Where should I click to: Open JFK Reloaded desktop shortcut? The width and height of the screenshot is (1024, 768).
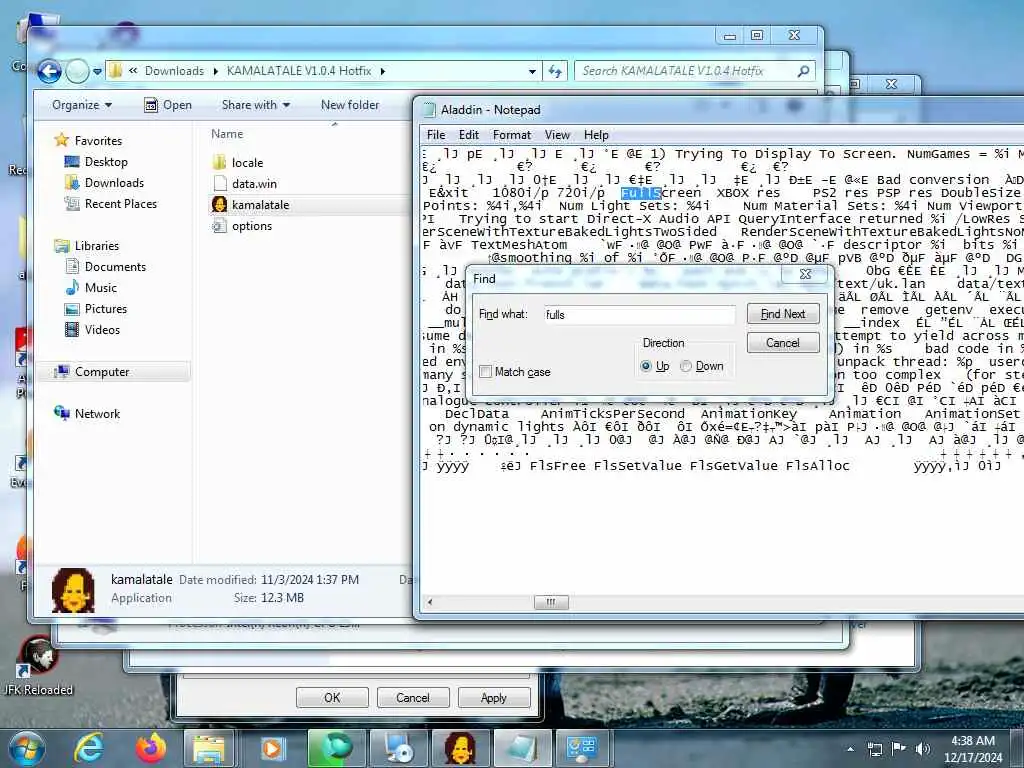pyautogui.click(x=38, y=664)
